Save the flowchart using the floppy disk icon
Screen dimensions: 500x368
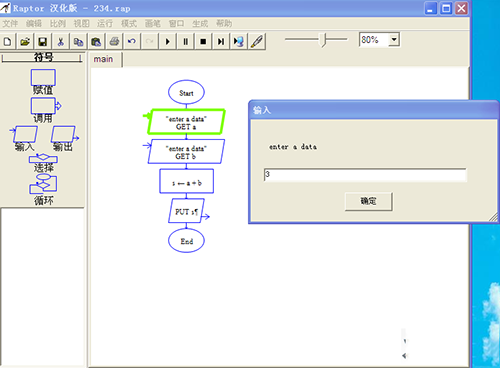click(x=43, y=42)
